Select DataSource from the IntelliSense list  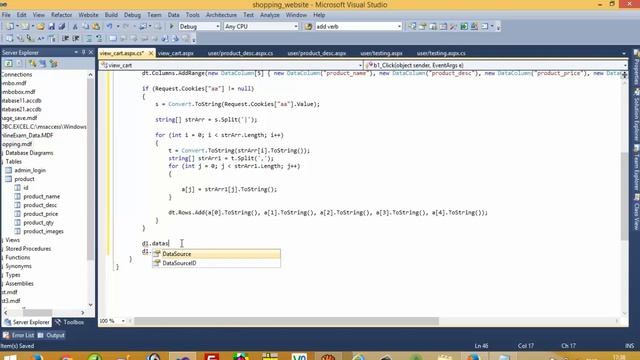coord(216,254)
